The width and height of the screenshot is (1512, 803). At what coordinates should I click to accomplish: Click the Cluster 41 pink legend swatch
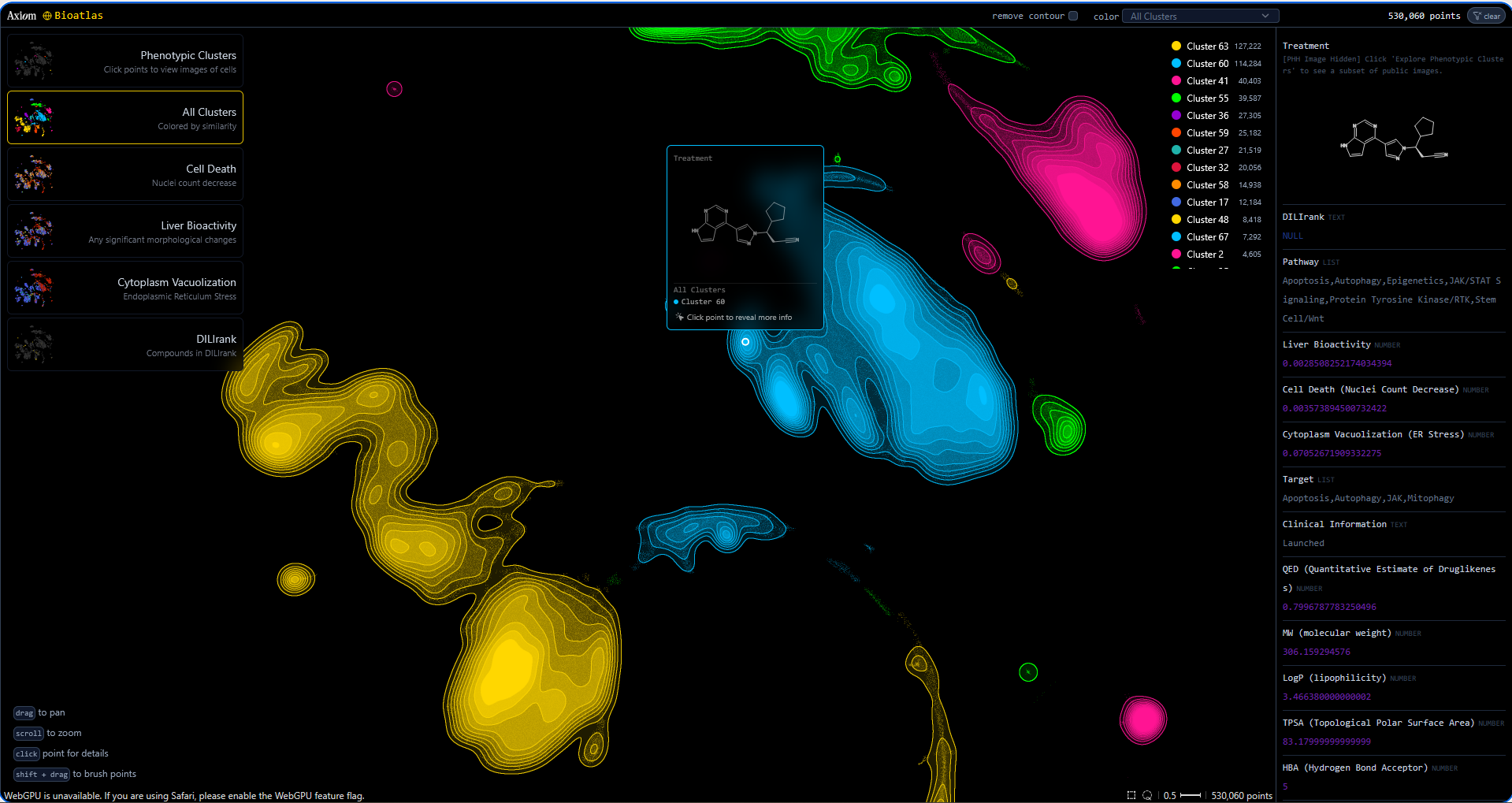click(x=1176, y=81)
